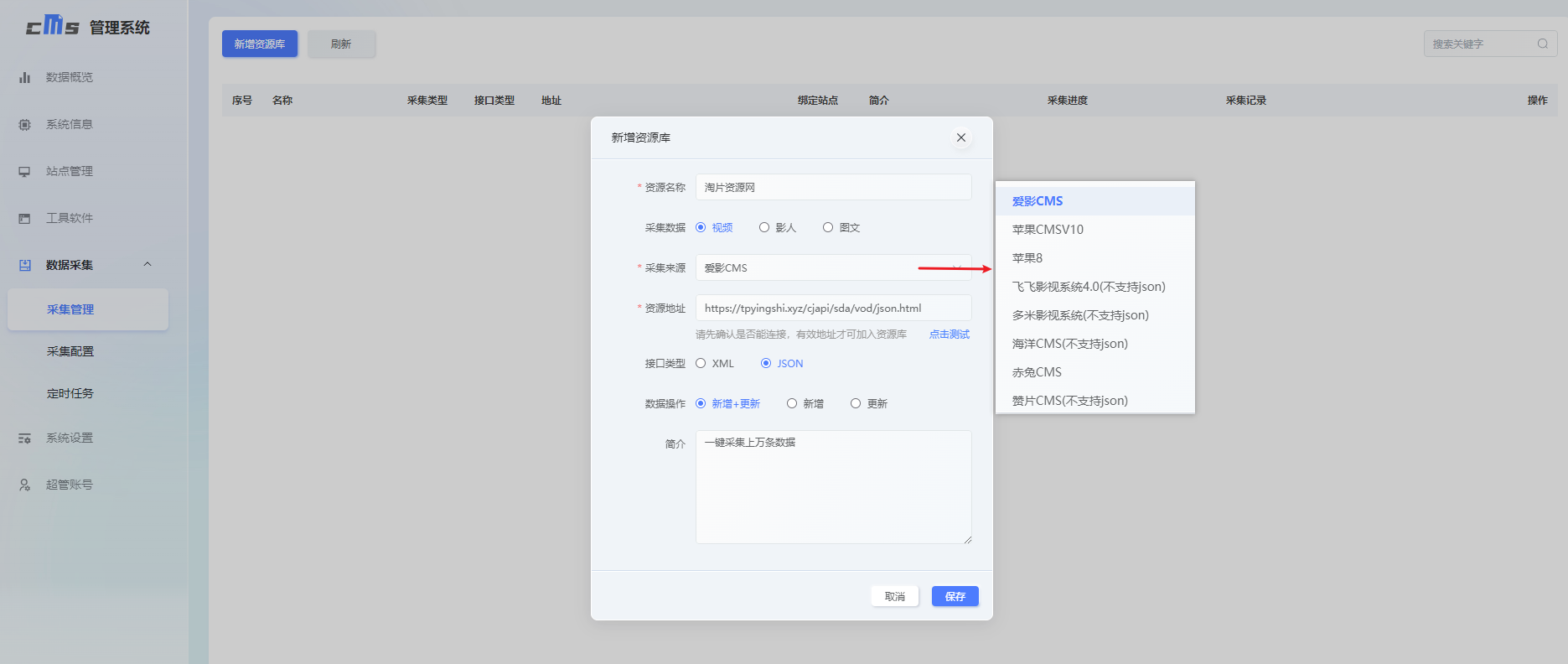Choose 赞片CMS option
This screenshot has height=664, width=1568.
[1094, 400]
